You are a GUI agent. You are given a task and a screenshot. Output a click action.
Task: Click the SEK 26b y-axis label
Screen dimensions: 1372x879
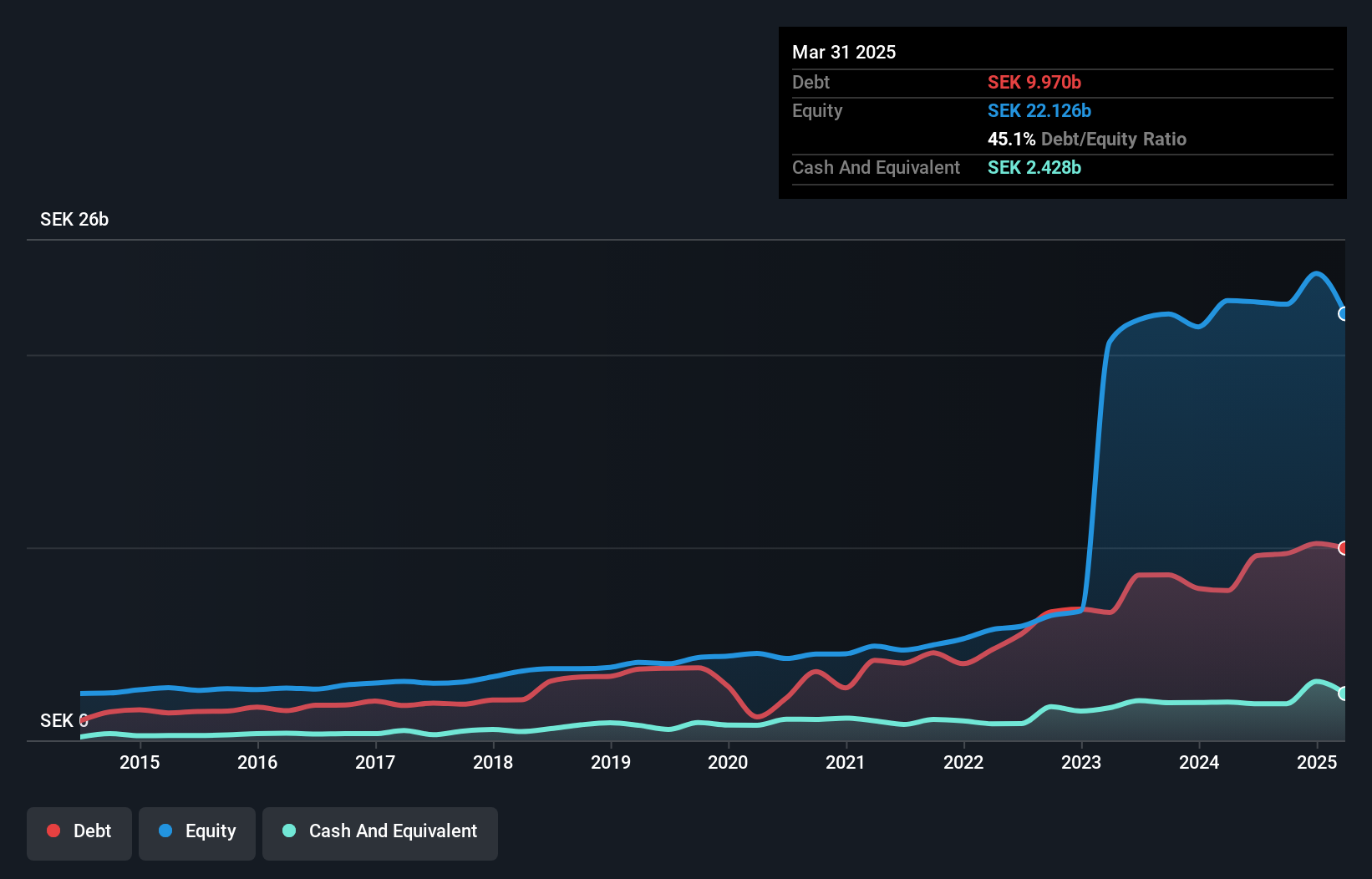[x=74, y=219]
